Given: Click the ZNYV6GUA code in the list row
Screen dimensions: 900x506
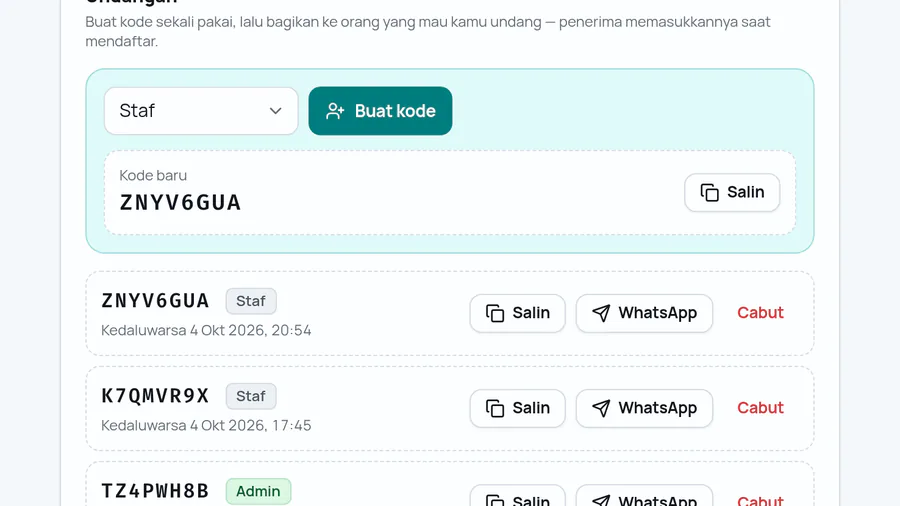Looking at the screenshot, I should pyautogui.click(x=155, y=301).
